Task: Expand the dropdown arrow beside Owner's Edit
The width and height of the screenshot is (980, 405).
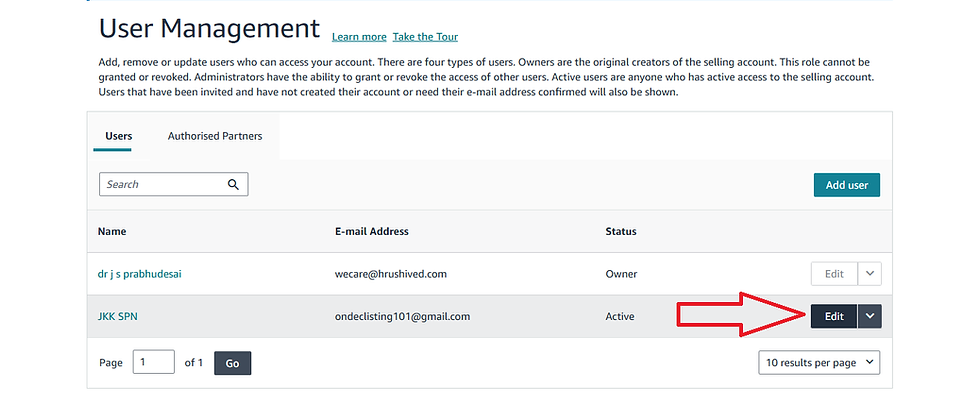Action: (869, 274)
